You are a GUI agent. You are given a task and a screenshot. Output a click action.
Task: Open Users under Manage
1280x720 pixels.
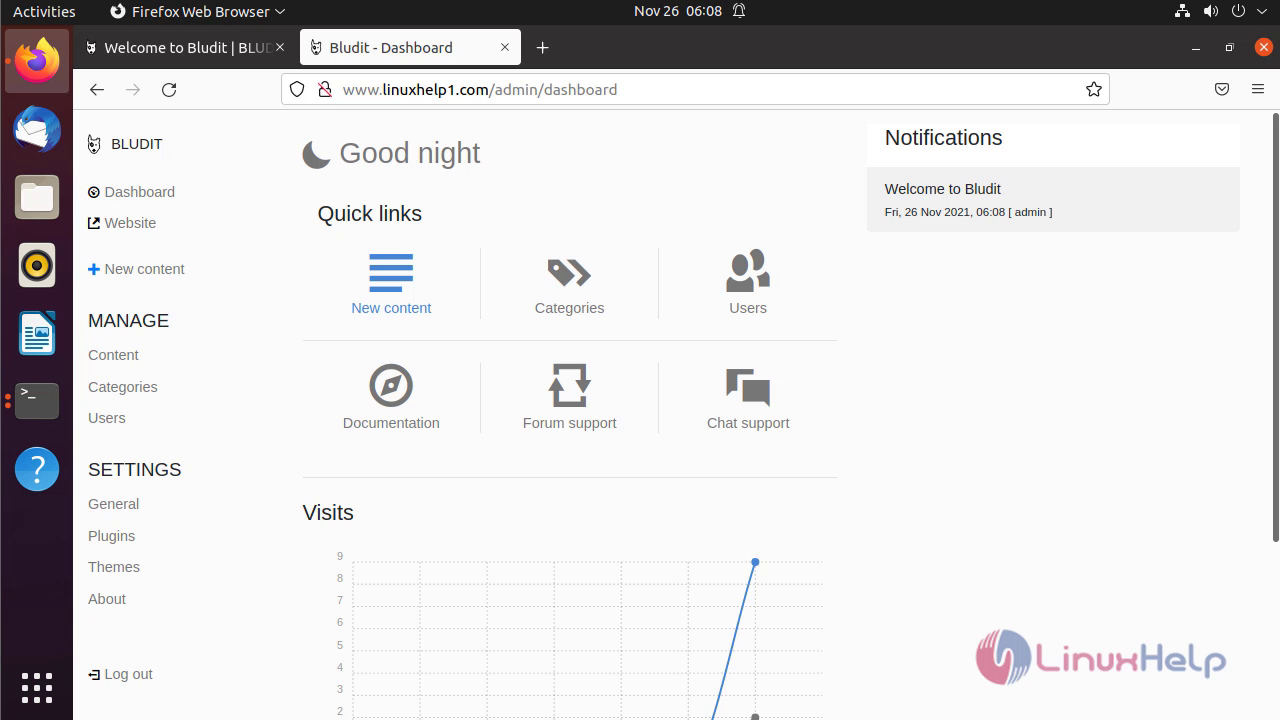click(107, 418)
